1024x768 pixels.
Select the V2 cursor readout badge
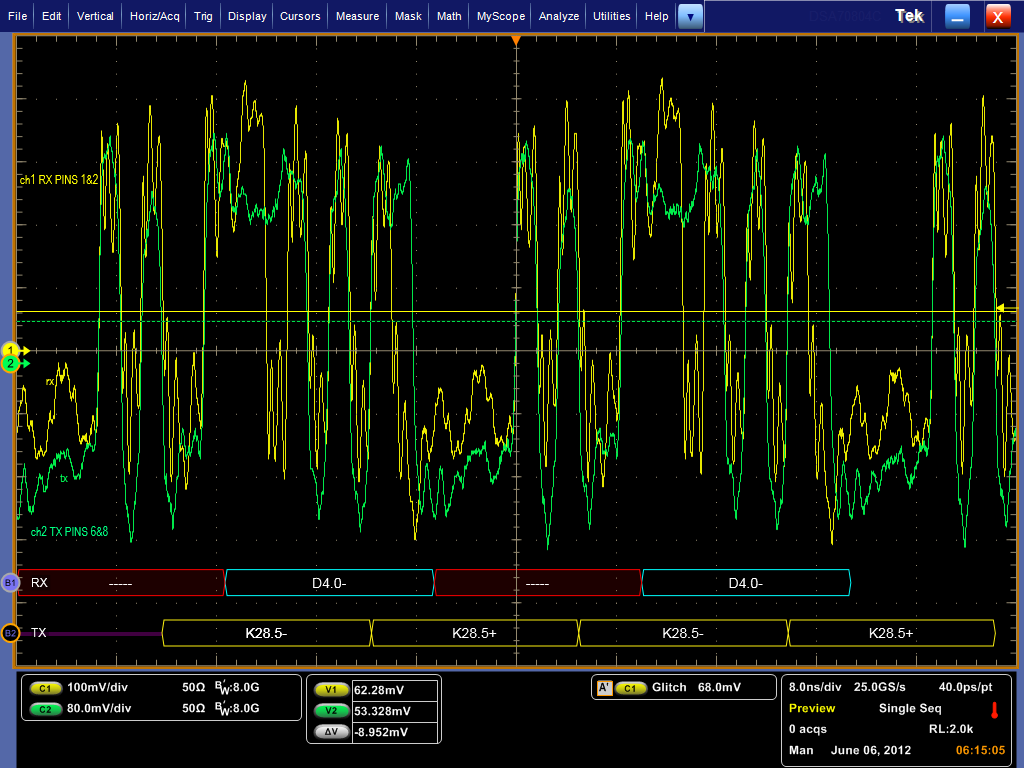coord(330,711)
